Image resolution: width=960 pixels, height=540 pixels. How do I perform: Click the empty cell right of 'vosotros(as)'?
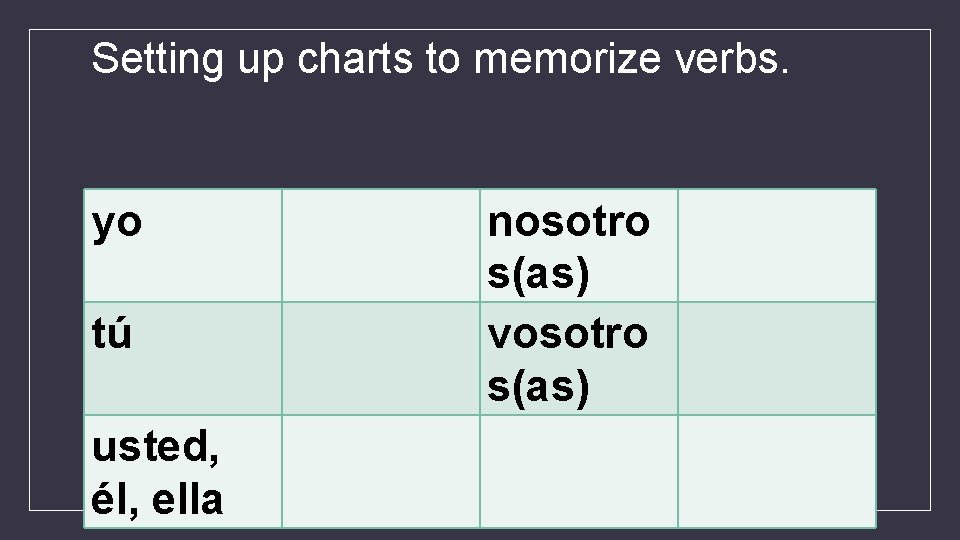[776, 358]
